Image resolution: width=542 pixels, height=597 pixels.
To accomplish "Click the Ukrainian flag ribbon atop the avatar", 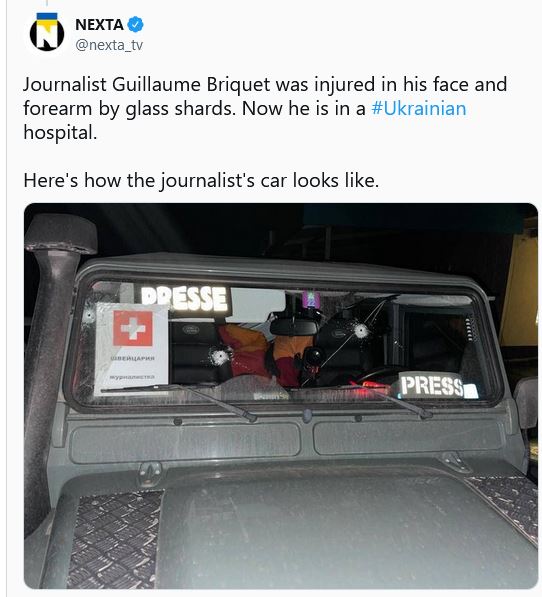I will point(47,17).
